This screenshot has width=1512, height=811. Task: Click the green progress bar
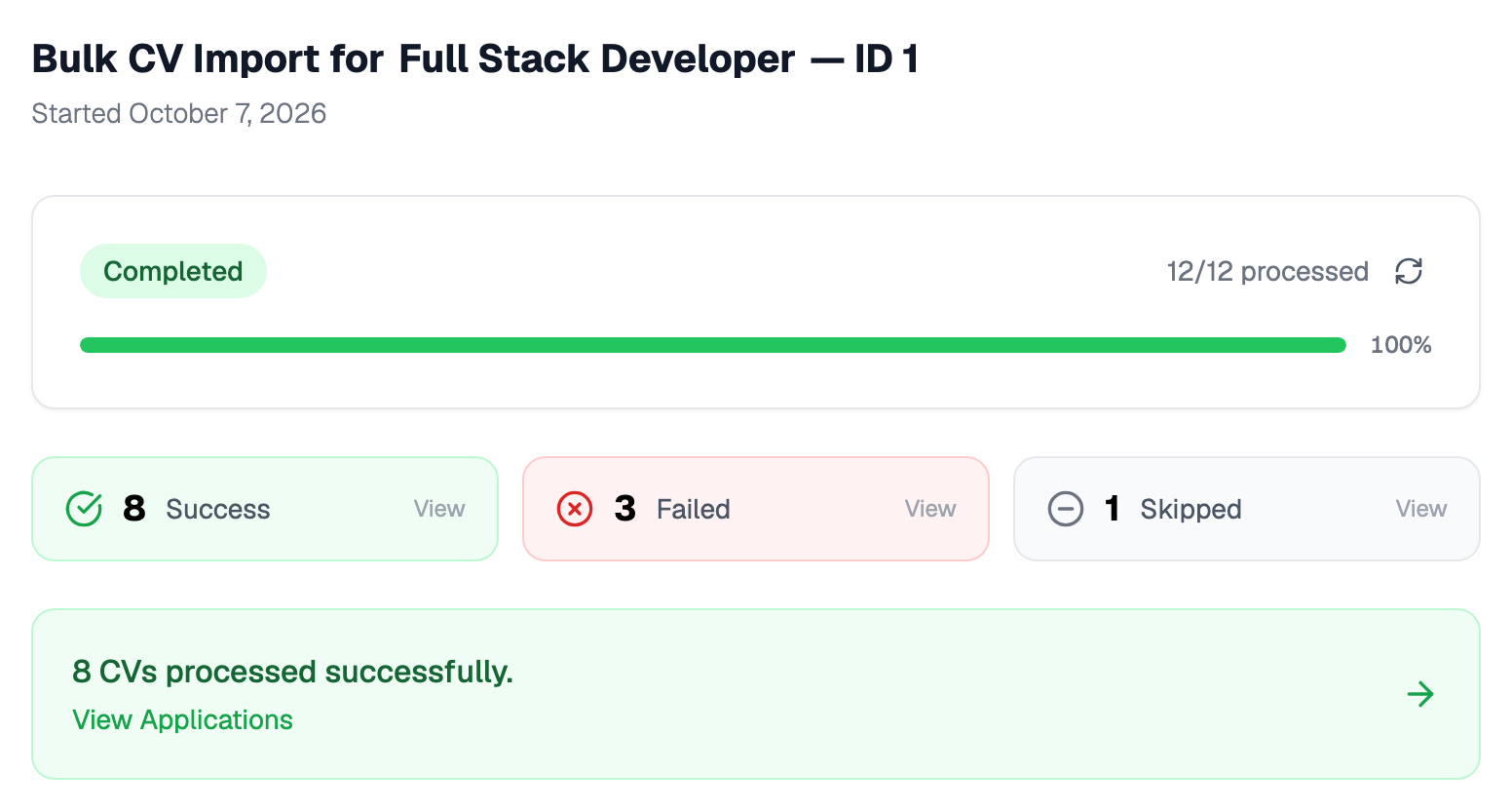pyautogui.click(x=713, y=345)
